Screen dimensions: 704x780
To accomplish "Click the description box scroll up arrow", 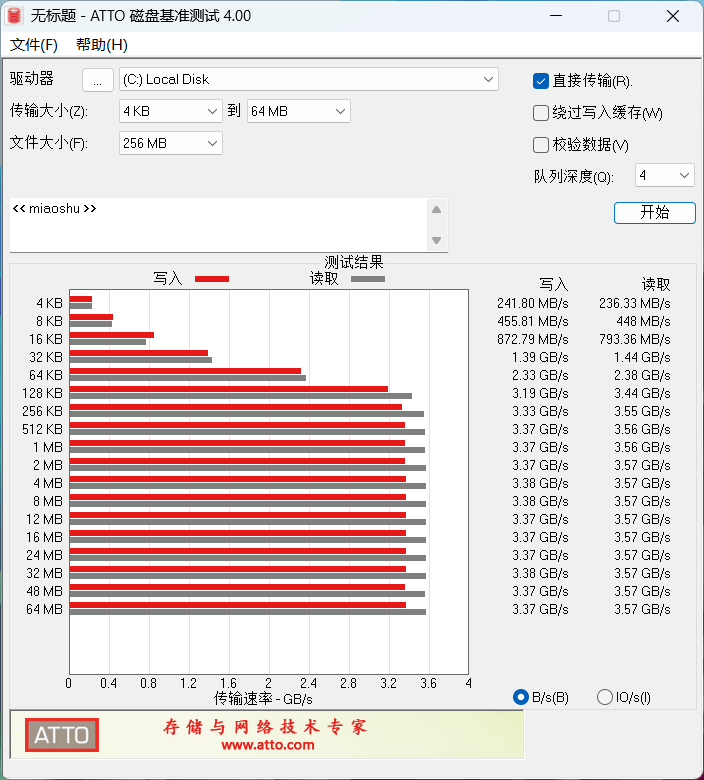I will 436,209.
